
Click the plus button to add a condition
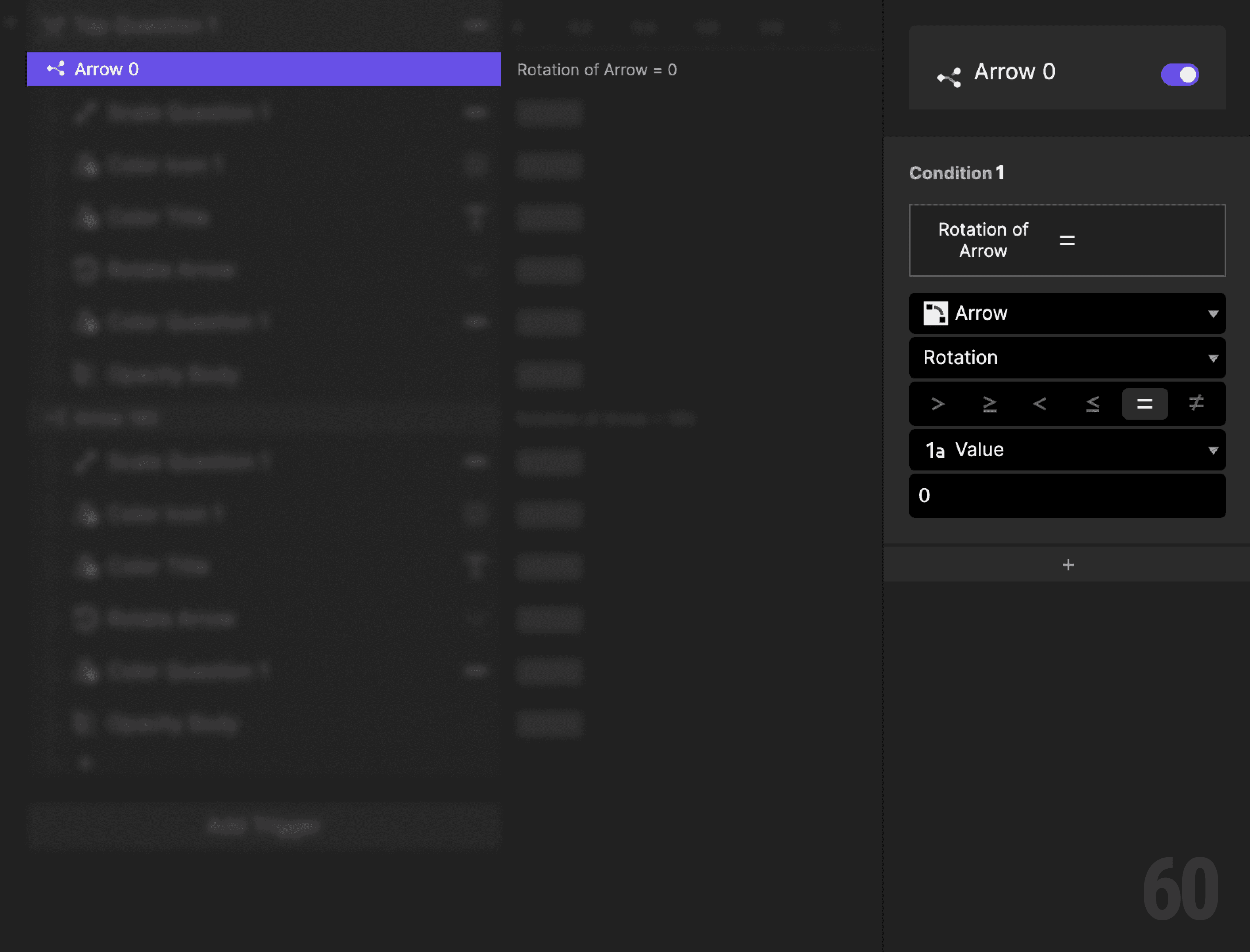[x=1067, y=564]
